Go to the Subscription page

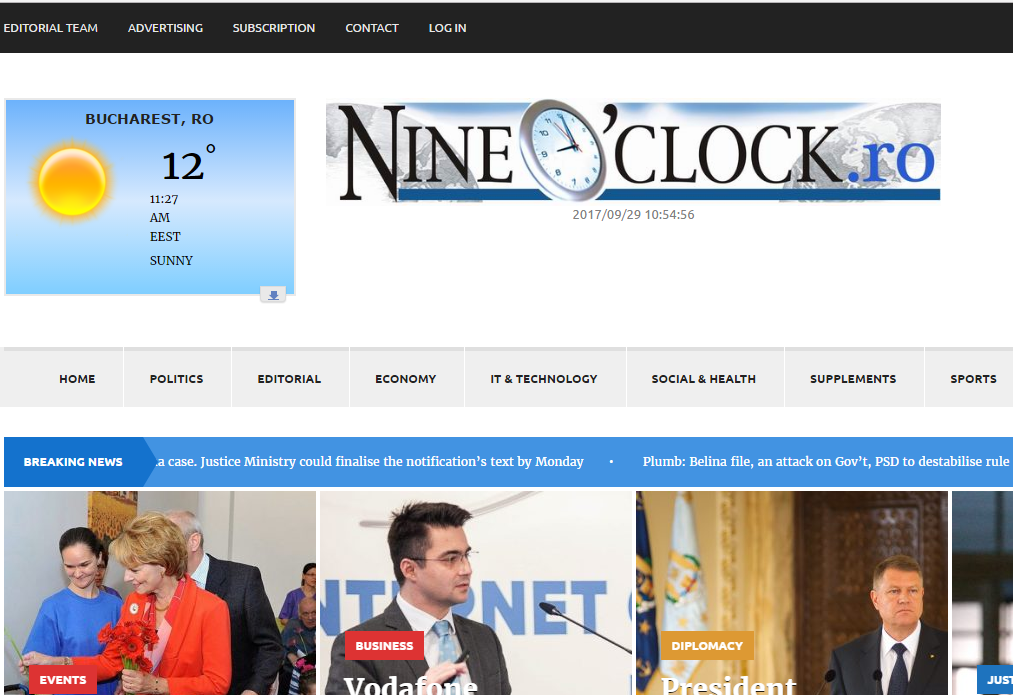click(274, 28)
